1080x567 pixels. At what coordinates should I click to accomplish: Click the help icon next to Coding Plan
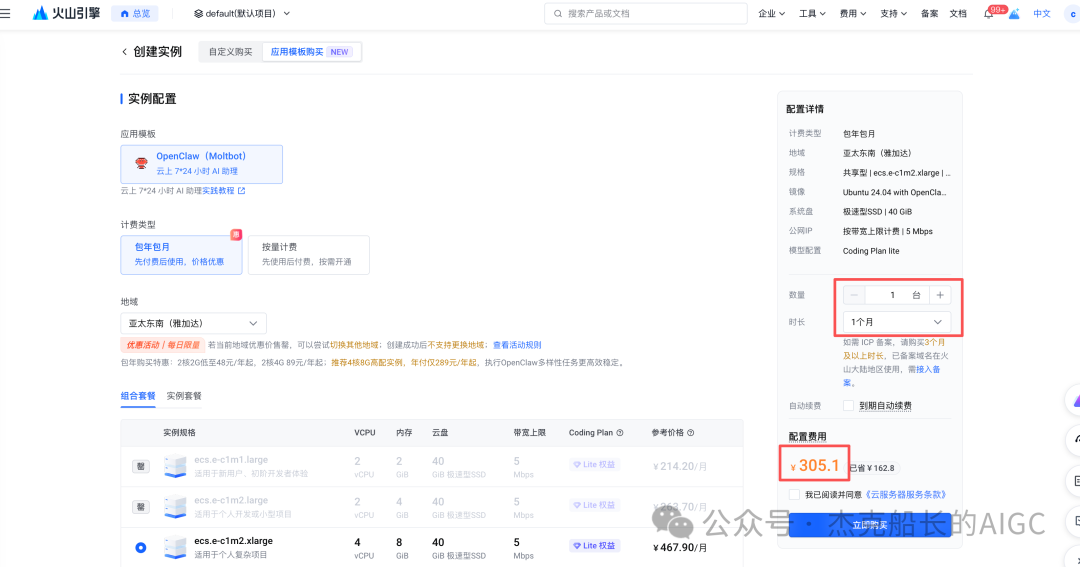[620, 433]
